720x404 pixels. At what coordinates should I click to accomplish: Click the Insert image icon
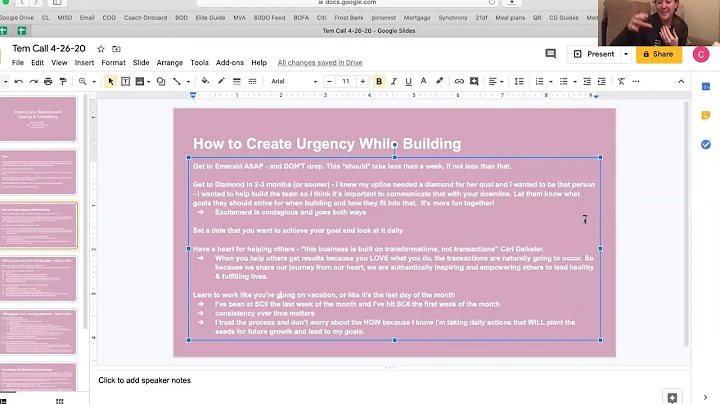(140, 81)
